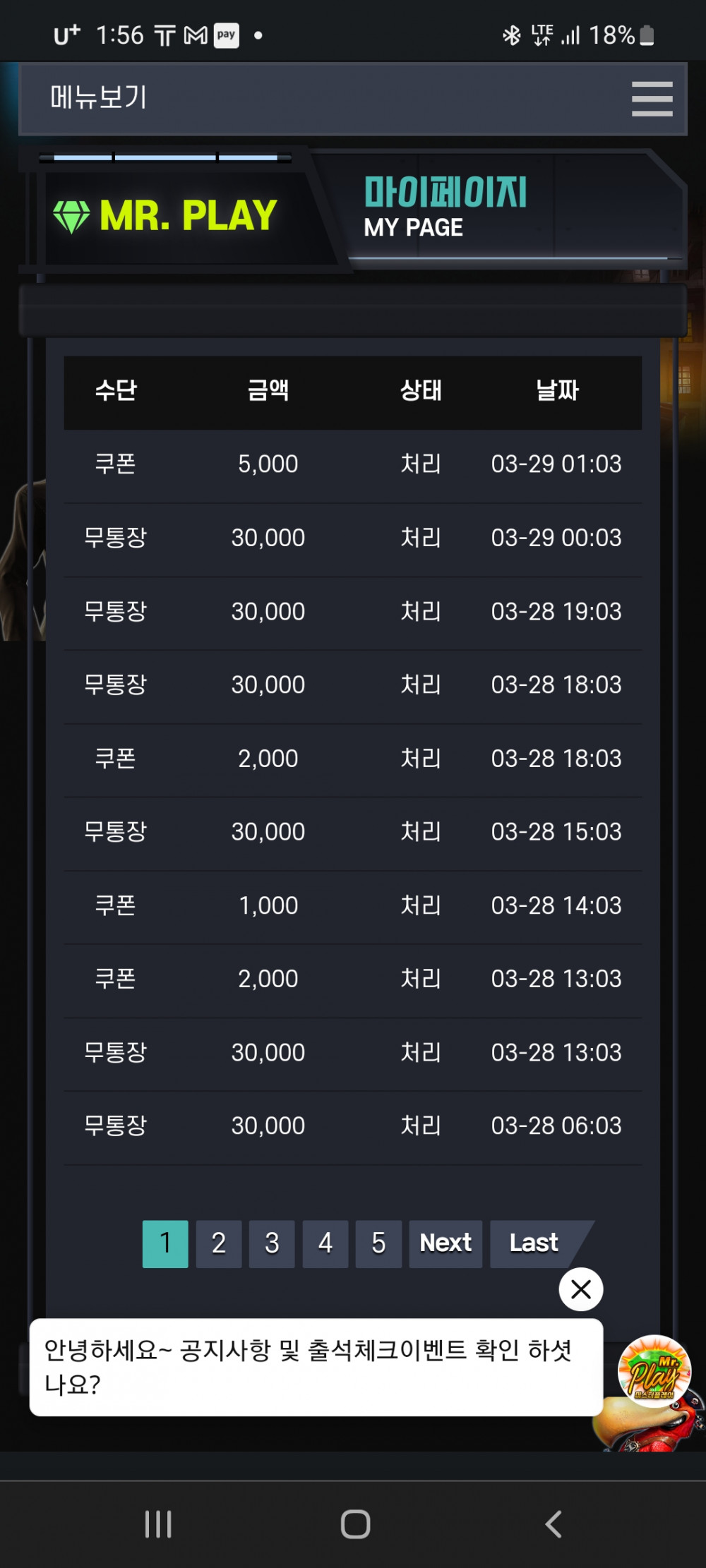The width and height of the screenshot is (706, 1568).
Task: Tap the Bluetooth status icon
Action: coord(511,35)
